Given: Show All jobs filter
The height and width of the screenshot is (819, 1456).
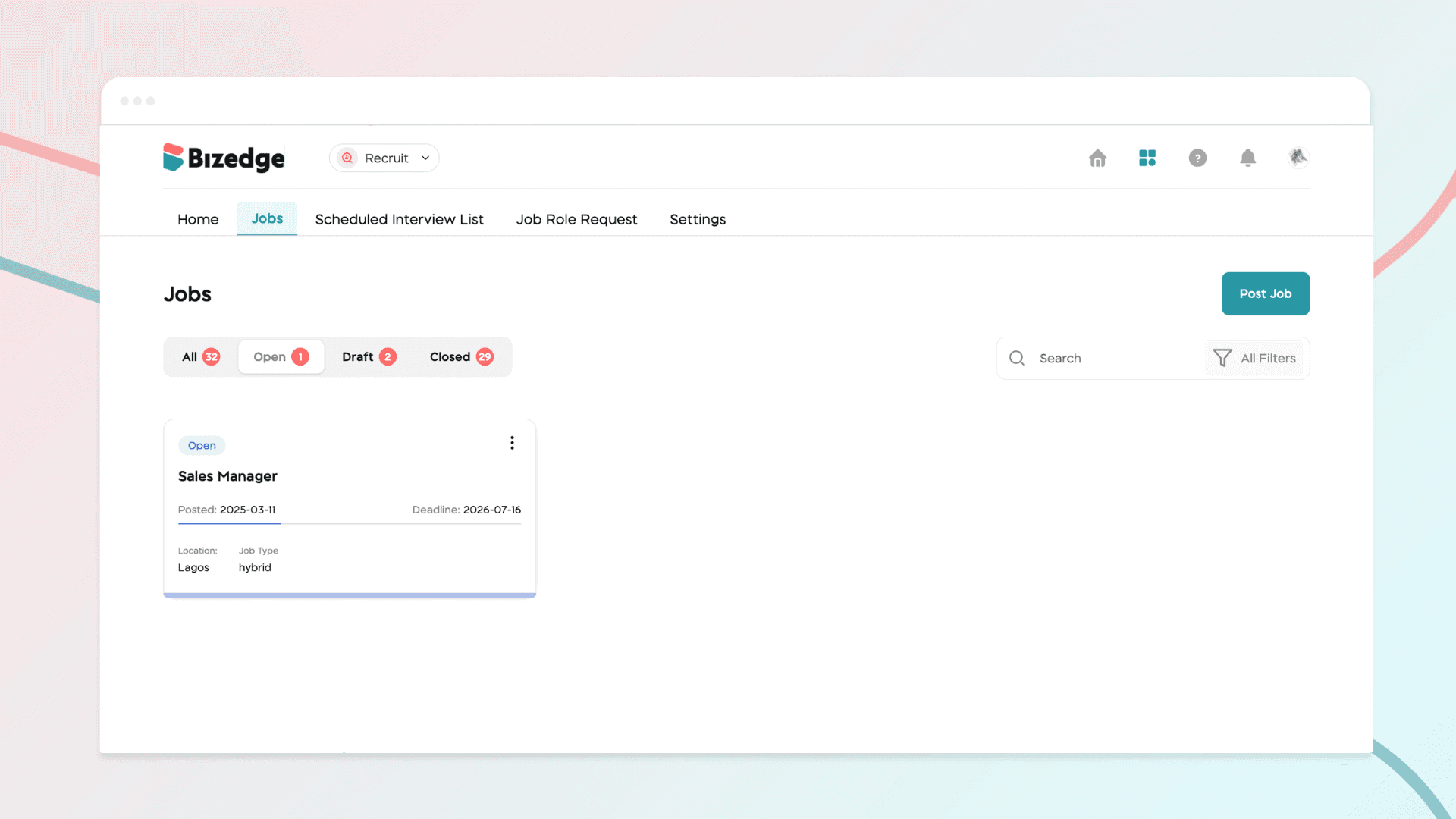Looking at the screenshot, I should 201,357.
